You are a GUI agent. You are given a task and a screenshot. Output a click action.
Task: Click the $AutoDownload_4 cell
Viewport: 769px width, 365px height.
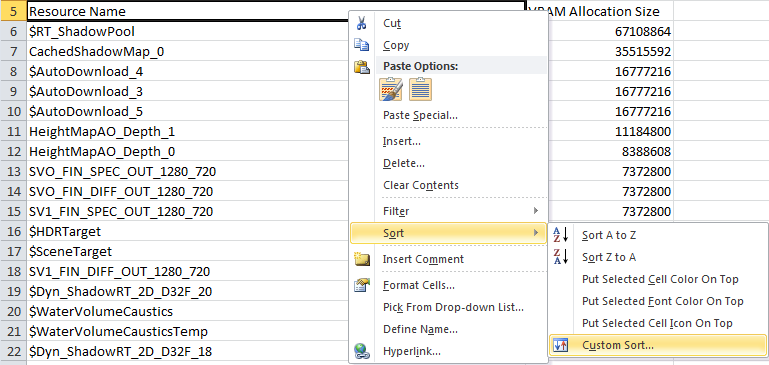pos(187,72)
